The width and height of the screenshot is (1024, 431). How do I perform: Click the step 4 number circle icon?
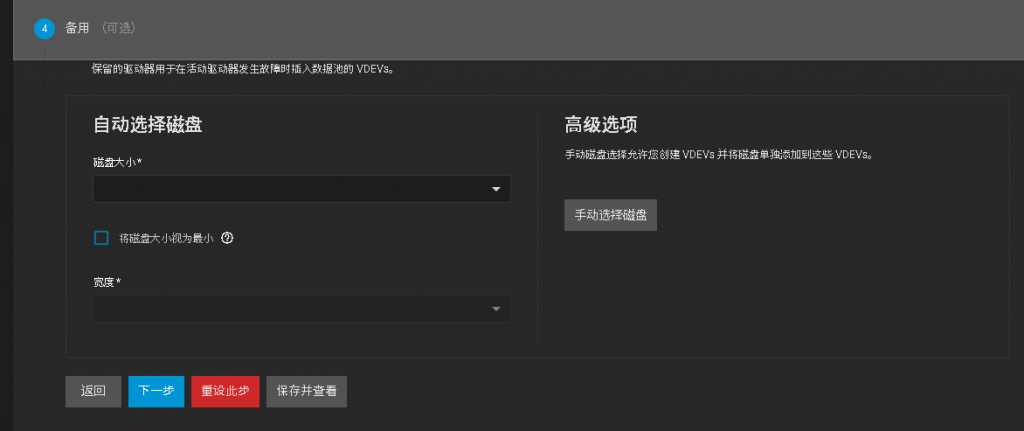tap(45, 29)
